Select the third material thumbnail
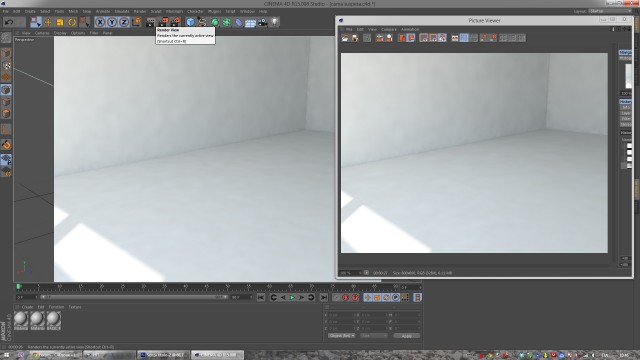 pos(53,320)
